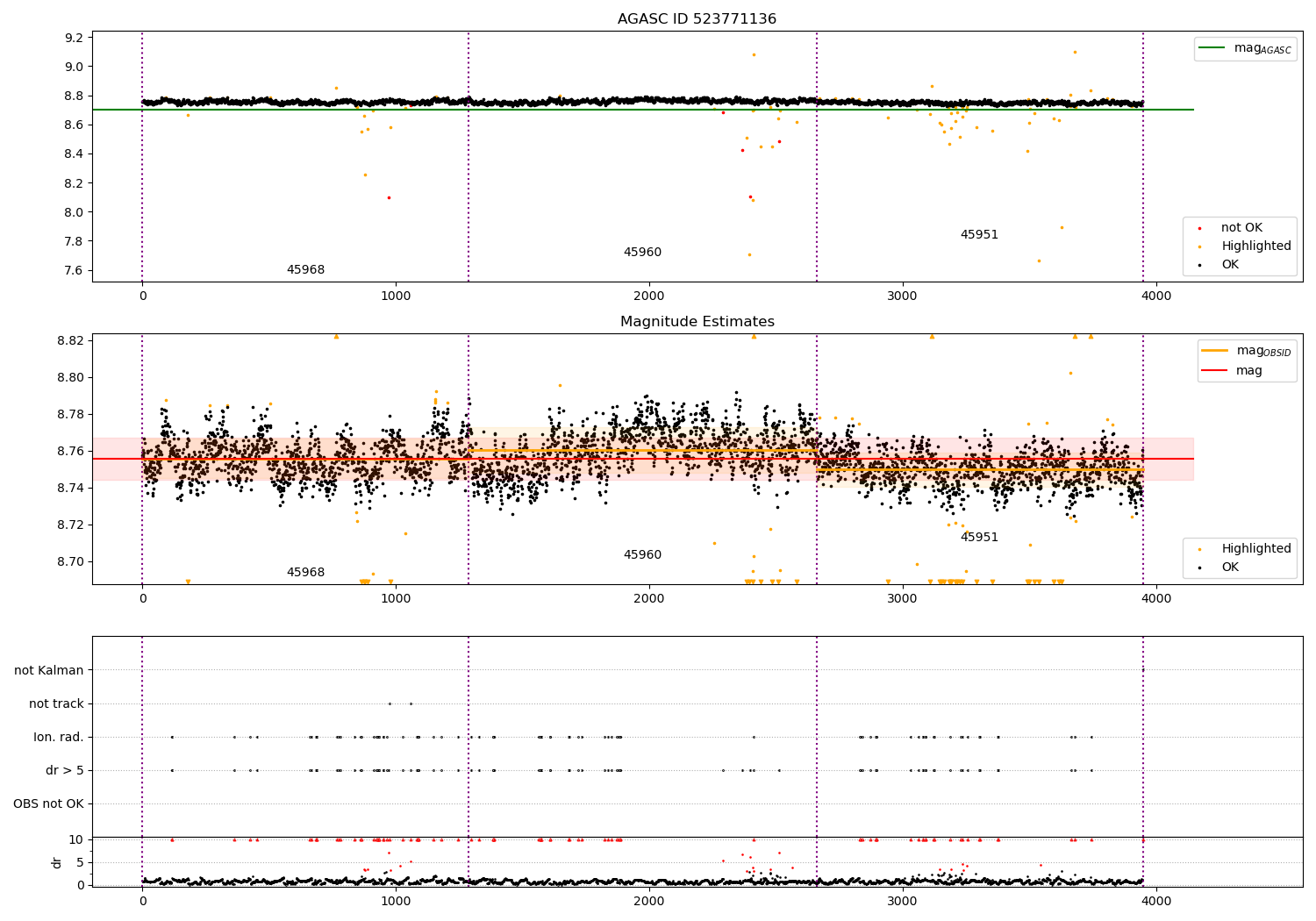Screen dimensions: 1316x921
Task: Select 'Highlighted' entry in Magnitude Estimates legend
Action: click(x=1256, y=549)
